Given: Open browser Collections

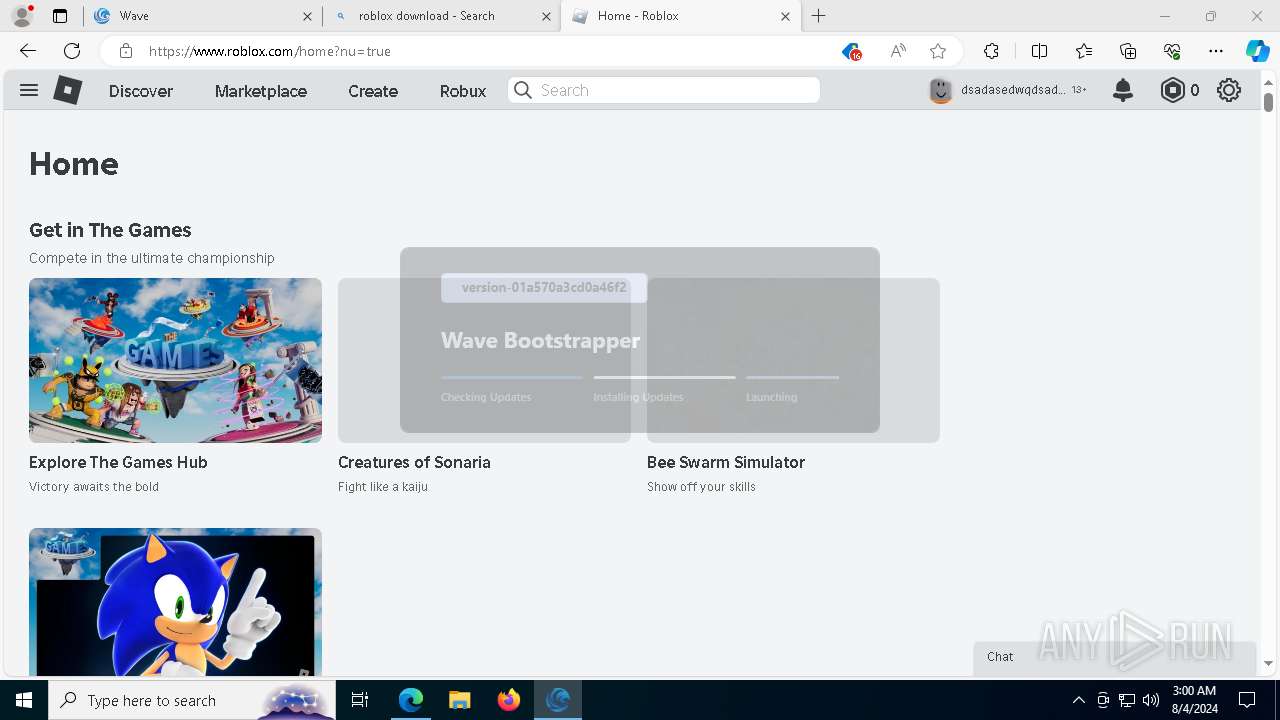Looking at the screenshot, I should click(1128, 51).
